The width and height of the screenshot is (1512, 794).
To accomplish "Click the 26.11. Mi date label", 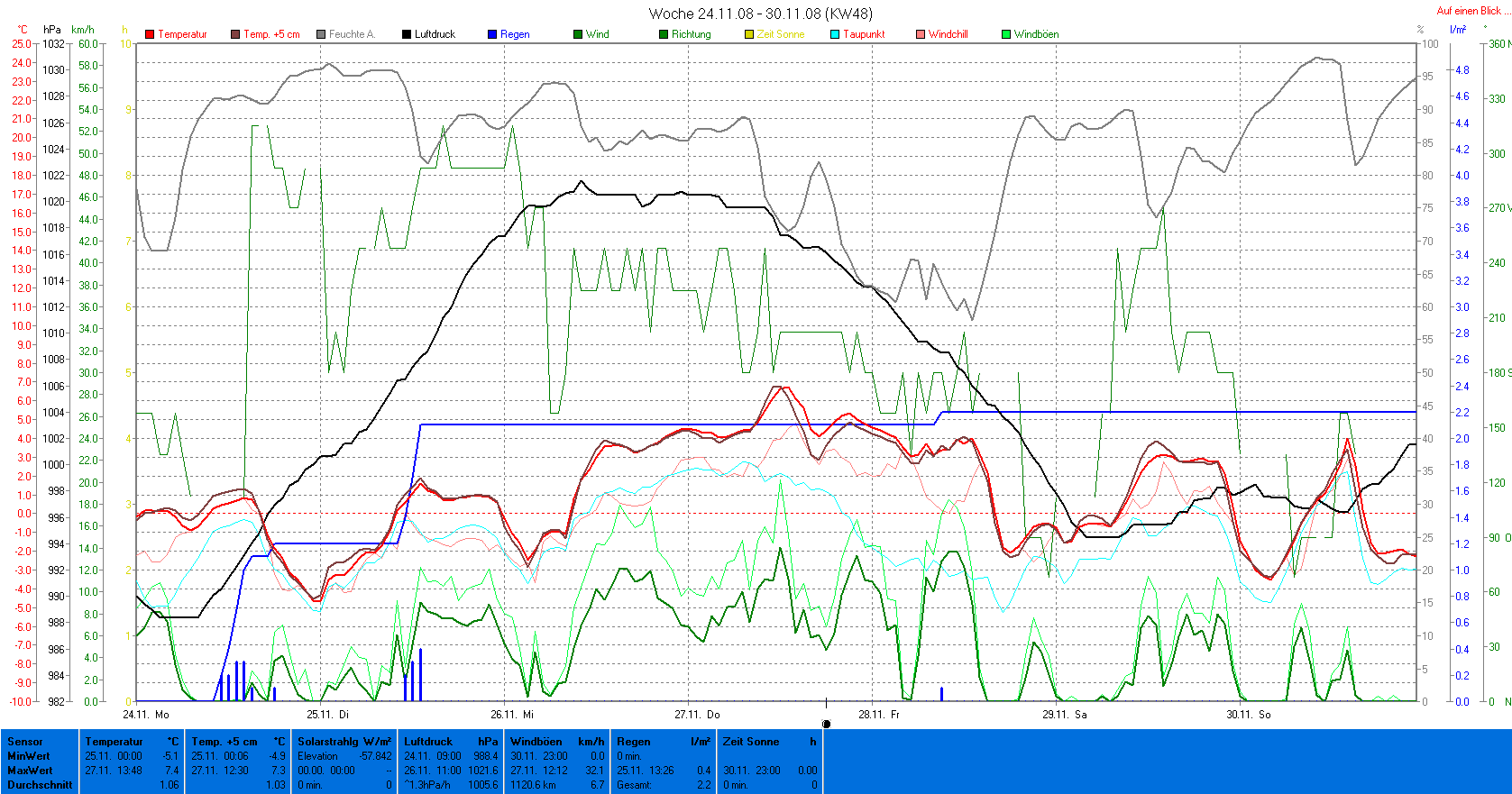I will tap(512, 715).
